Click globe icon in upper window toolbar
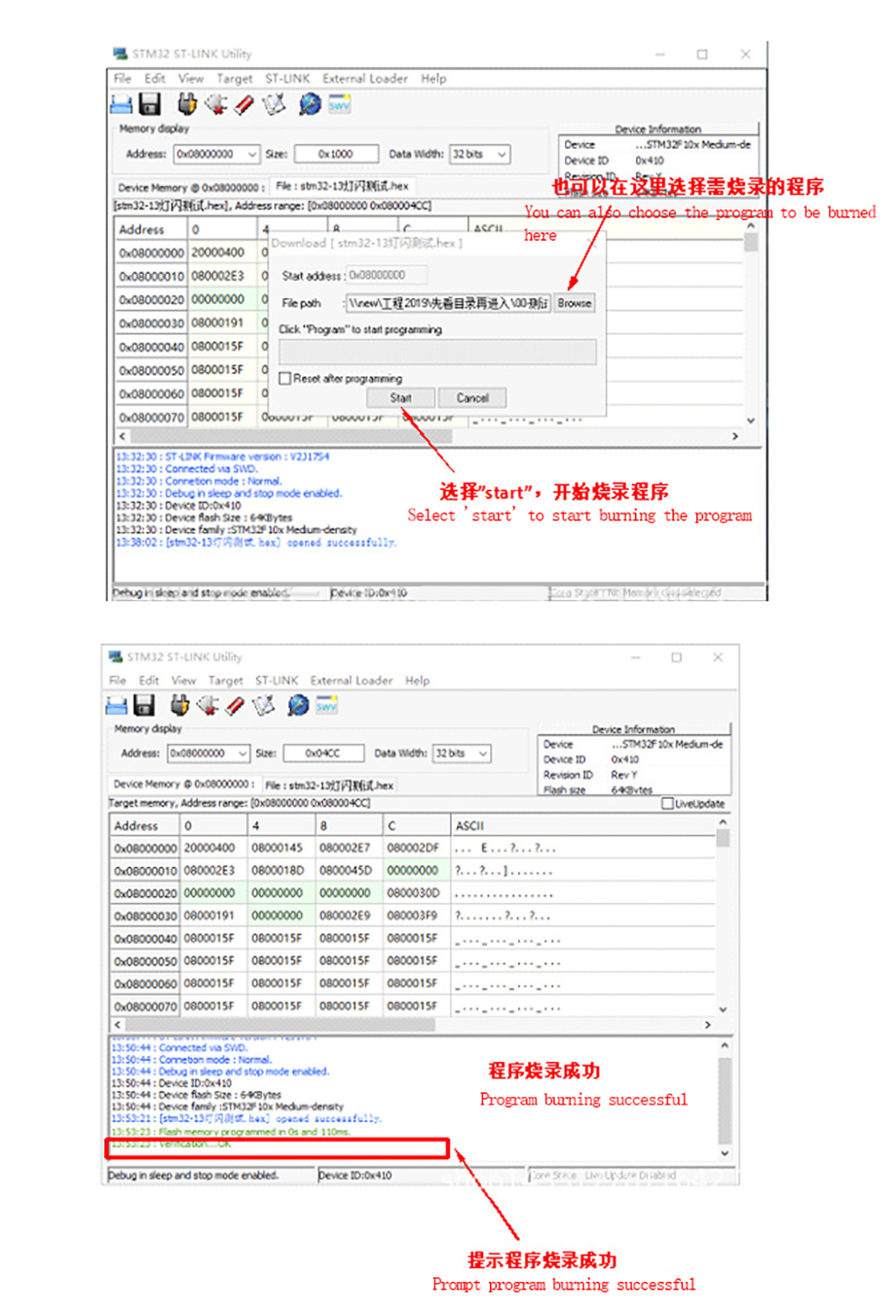The height and width of the screenshot is (1316, 896). (x=310, y=104)
